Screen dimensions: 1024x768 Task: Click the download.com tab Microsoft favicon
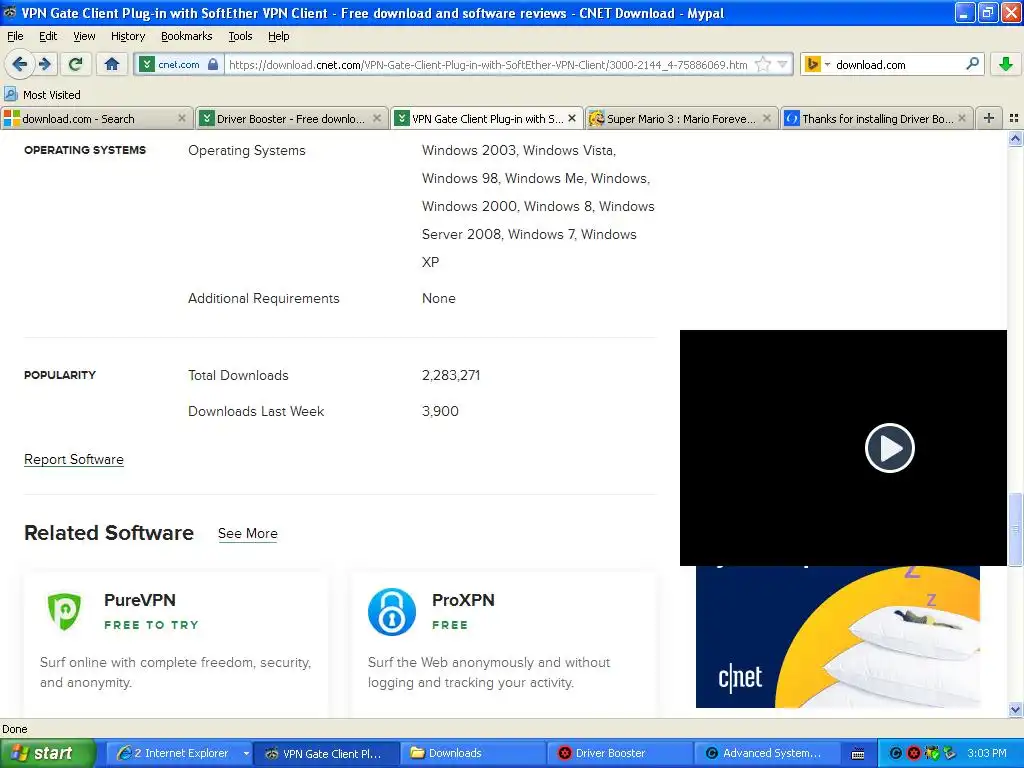12,118
